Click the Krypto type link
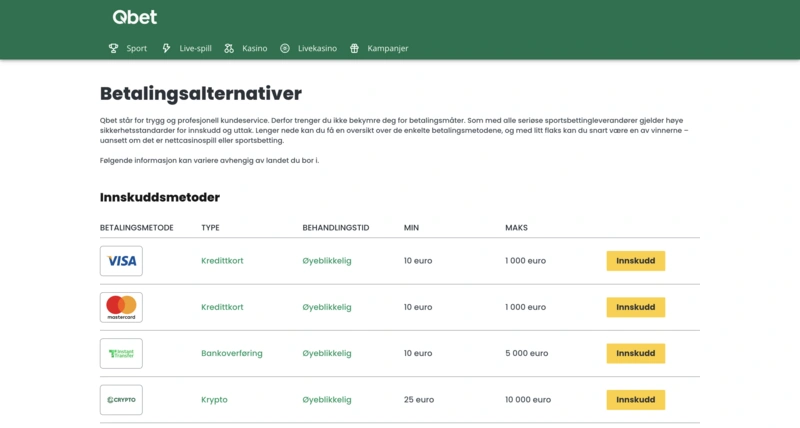Viewport: 800px width, 428px height. pyautogui.click(x=214, y=399)
